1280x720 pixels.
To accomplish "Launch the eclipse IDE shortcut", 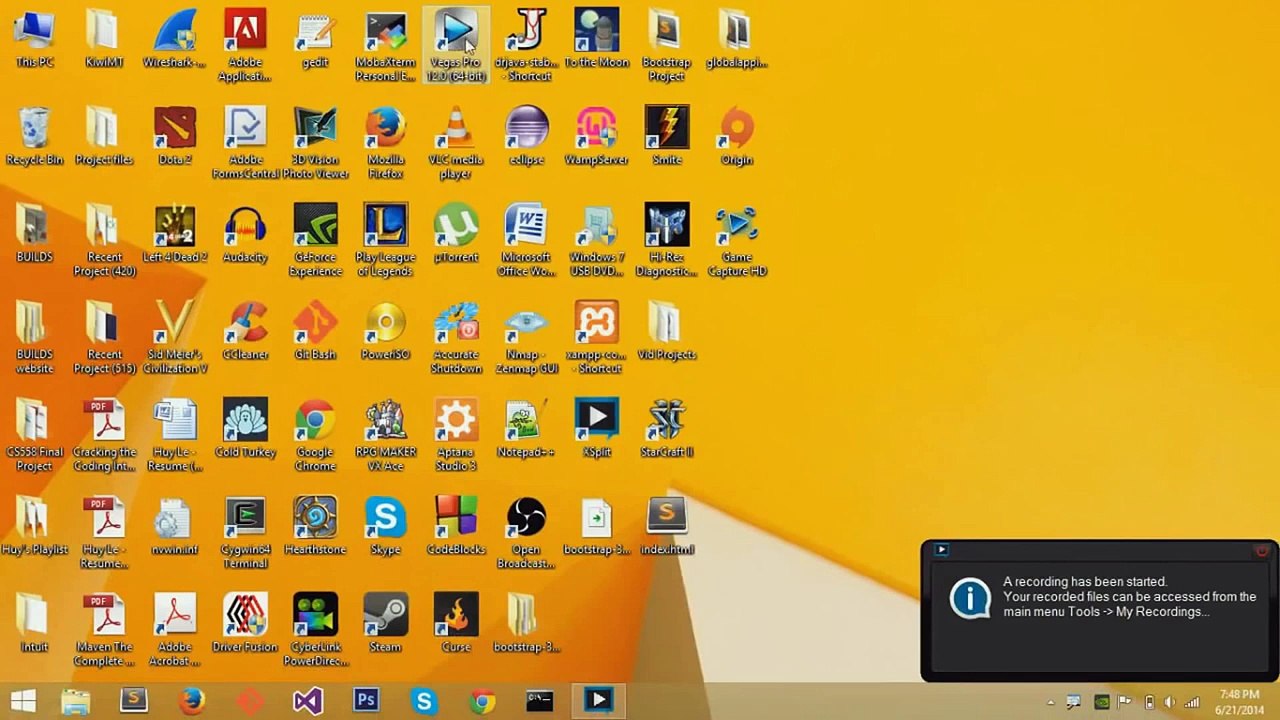I will click(526, 137).
